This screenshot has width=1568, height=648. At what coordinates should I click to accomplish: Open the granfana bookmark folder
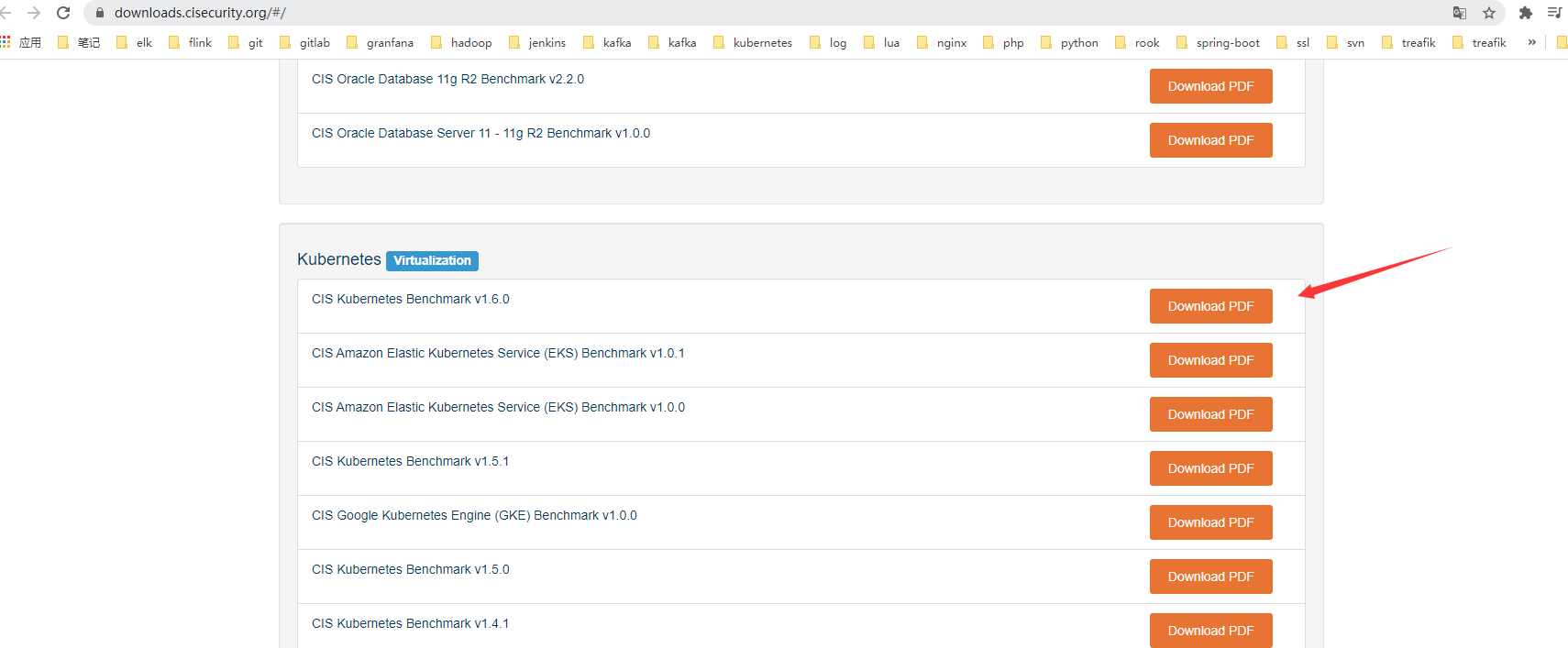[380, 42]
